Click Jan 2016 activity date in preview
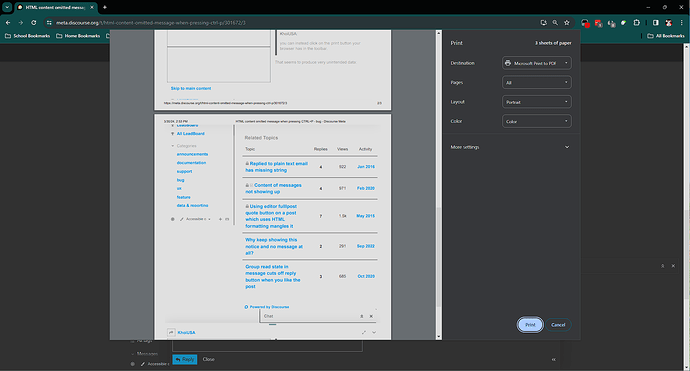The image size is (690, 371). (x=366, y=167)
